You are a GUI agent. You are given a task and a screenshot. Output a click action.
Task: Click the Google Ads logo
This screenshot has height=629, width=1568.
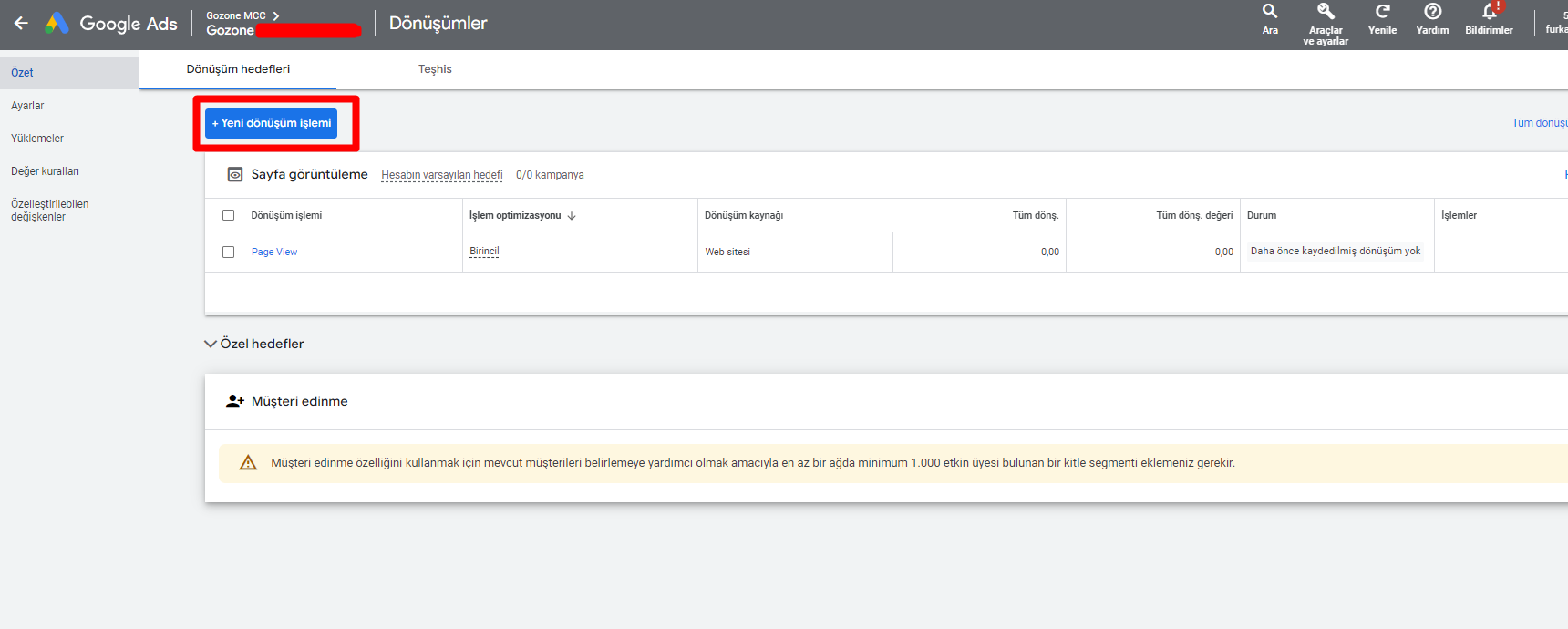point(57,24)
